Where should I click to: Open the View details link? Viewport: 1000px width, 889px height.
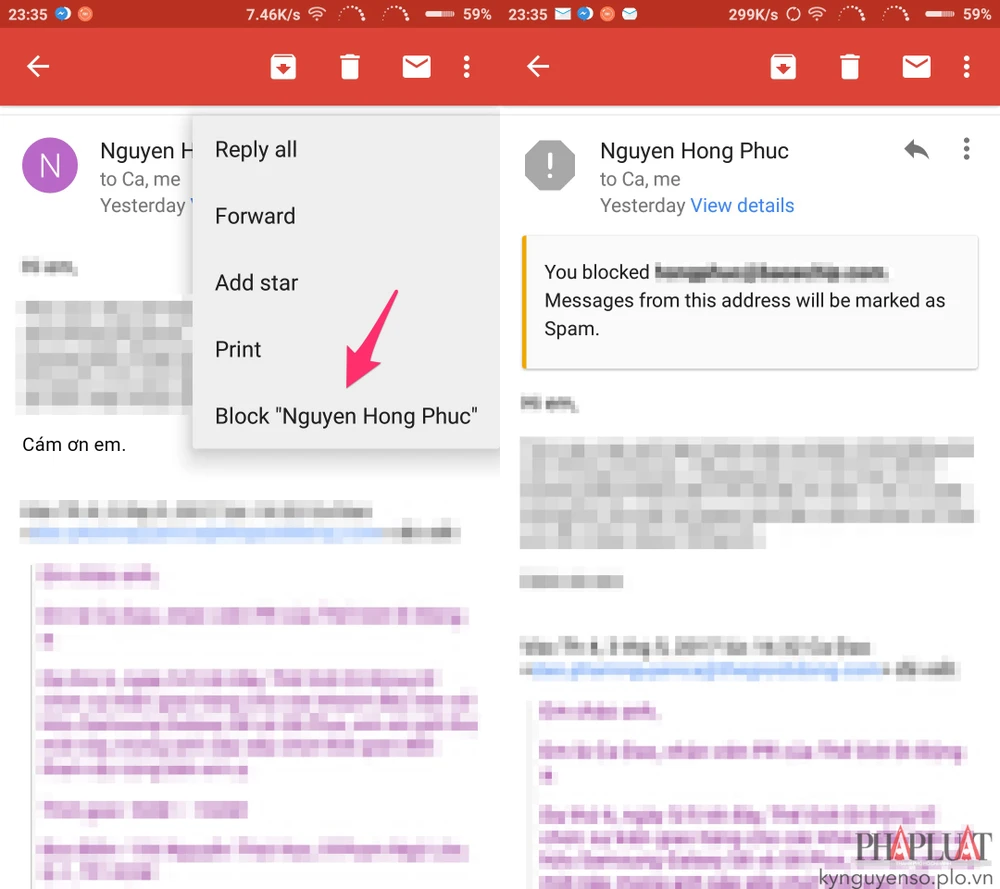coord(742,206)
